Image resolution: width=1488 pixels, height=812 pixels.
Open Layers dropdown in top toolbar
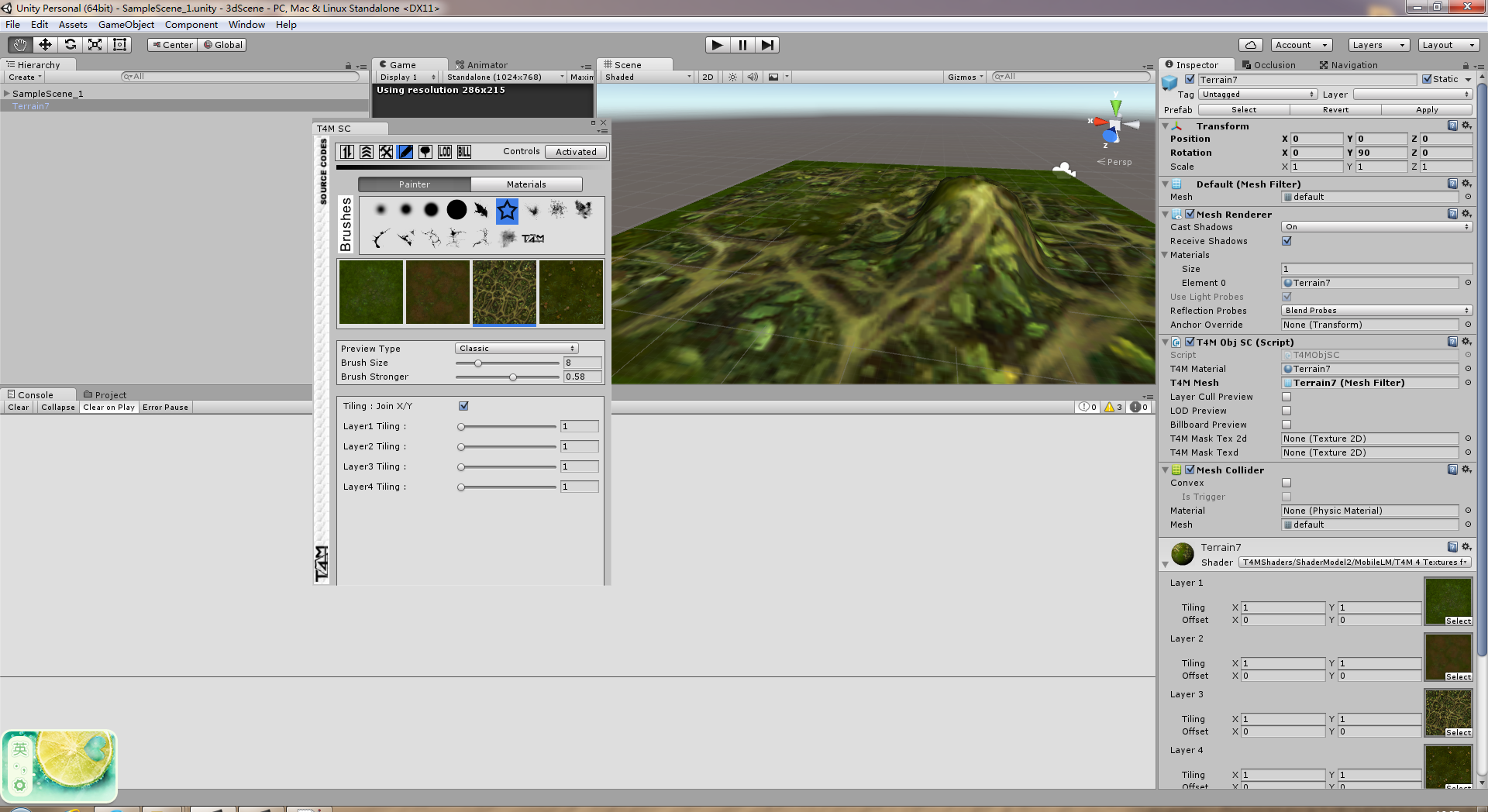[1379, 45]
